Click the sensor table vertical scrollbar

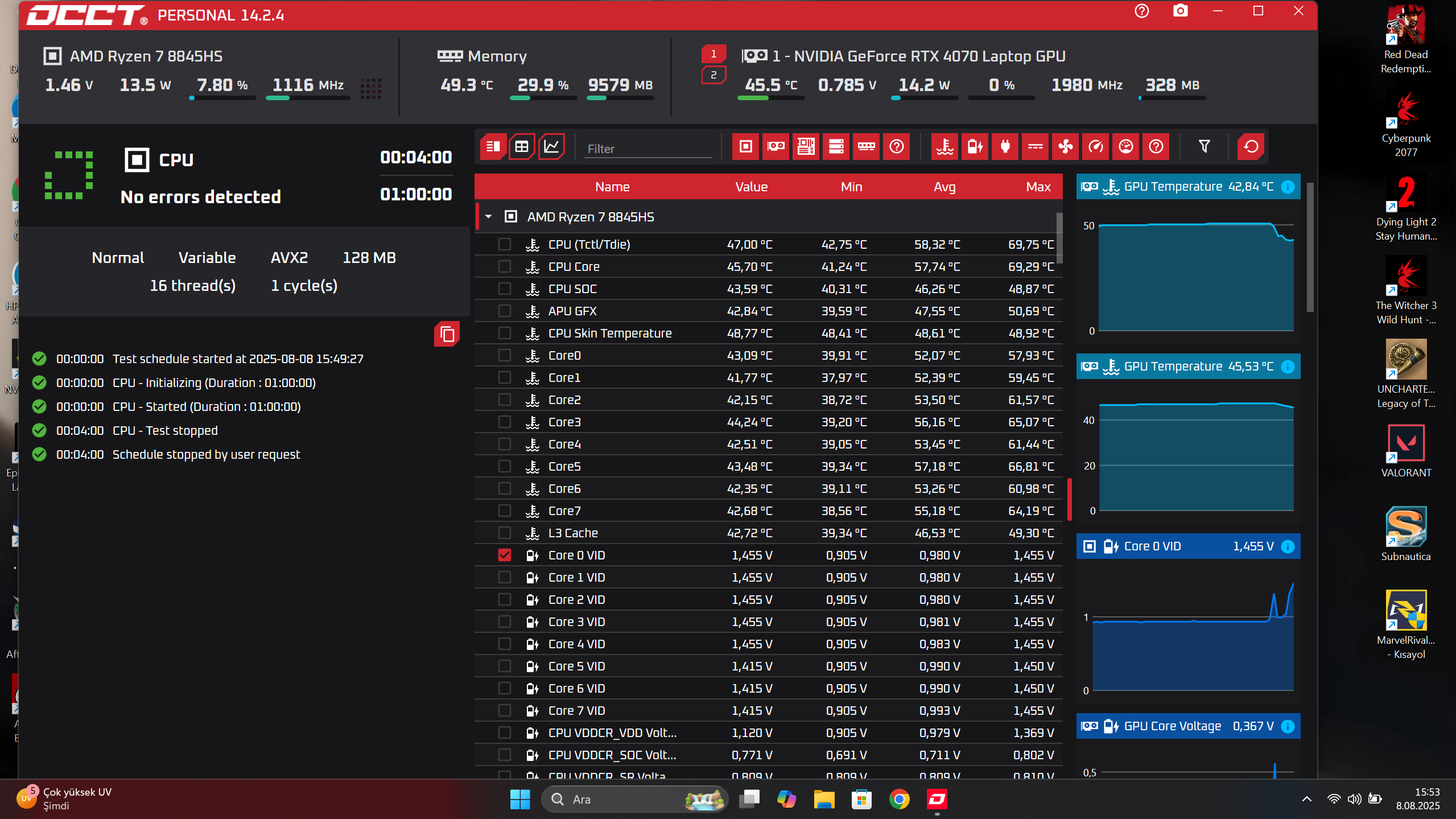point(1059,238)
